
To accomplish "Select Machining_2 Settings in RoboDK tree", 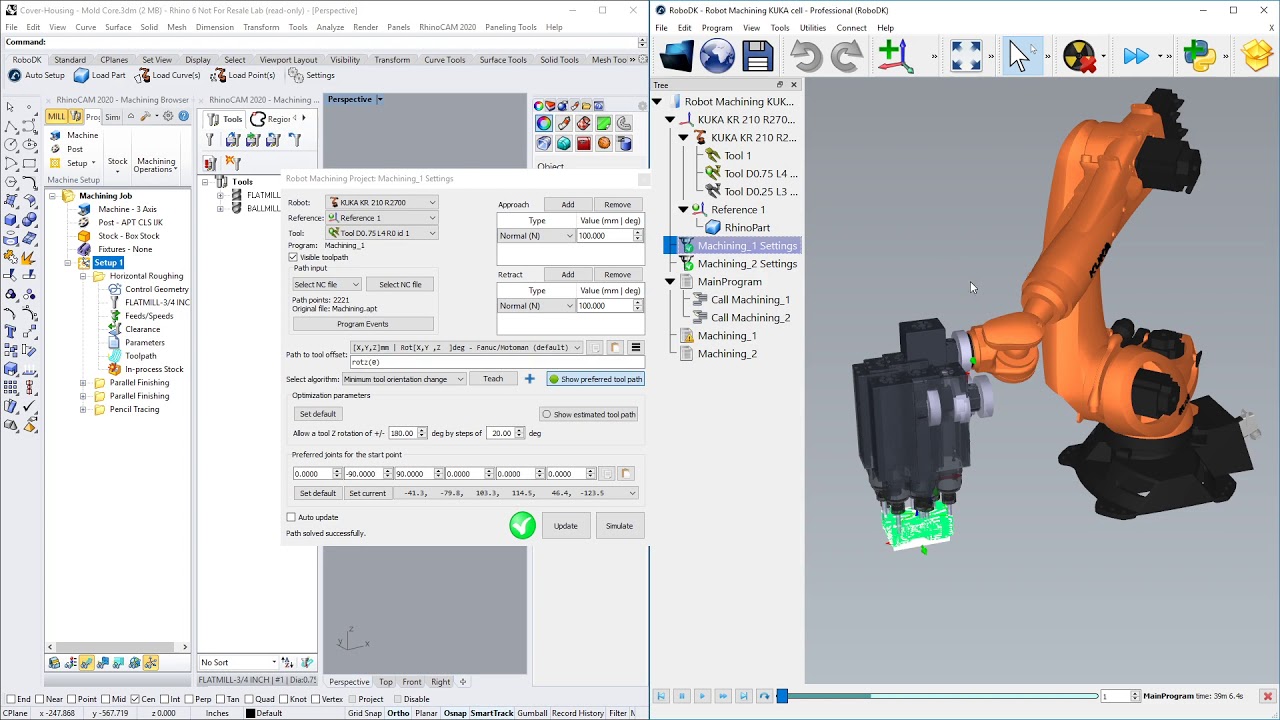I will (x=747, y=264).
